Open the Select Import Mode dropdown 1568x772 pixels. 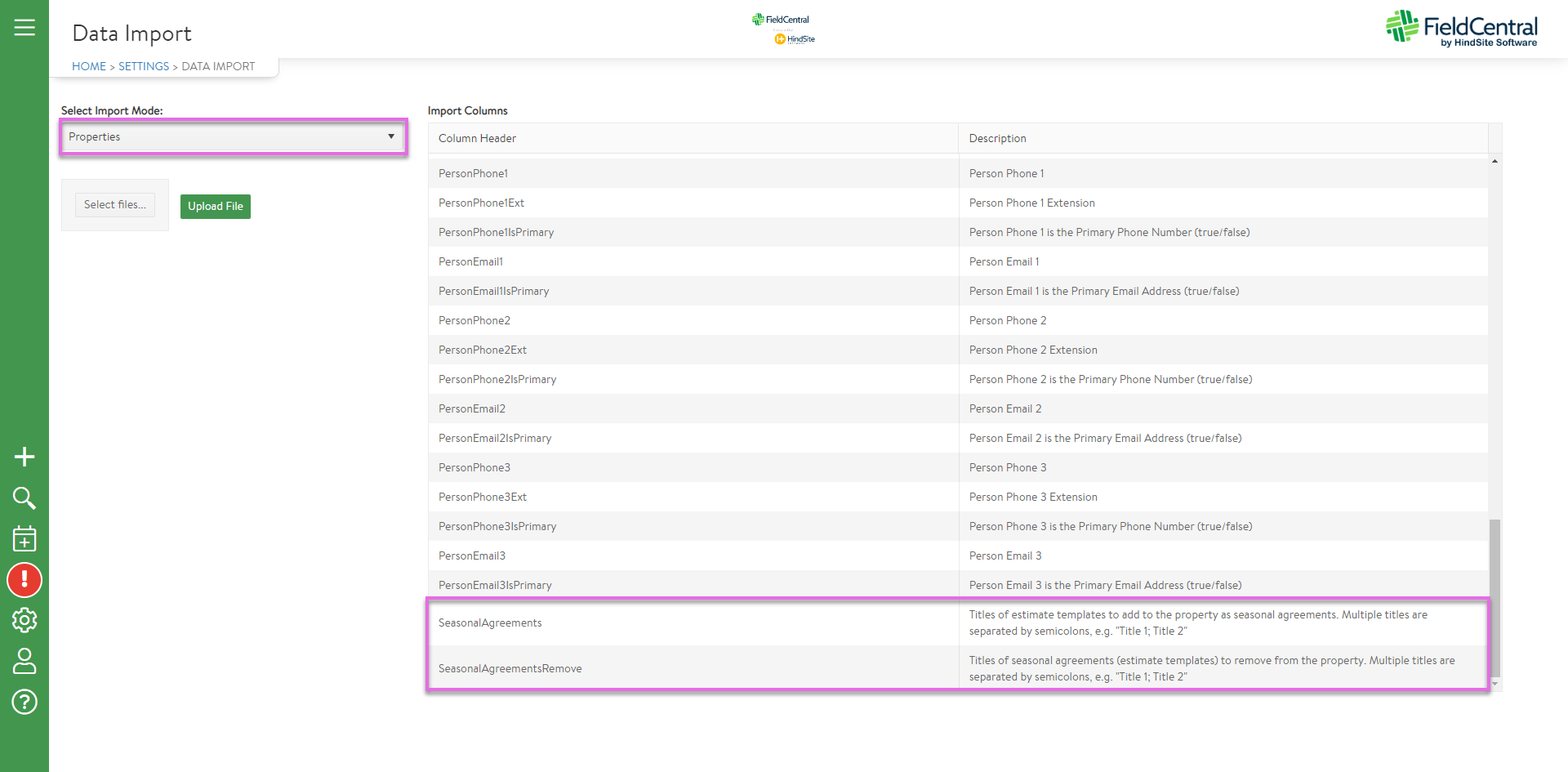tap(233, 136)
